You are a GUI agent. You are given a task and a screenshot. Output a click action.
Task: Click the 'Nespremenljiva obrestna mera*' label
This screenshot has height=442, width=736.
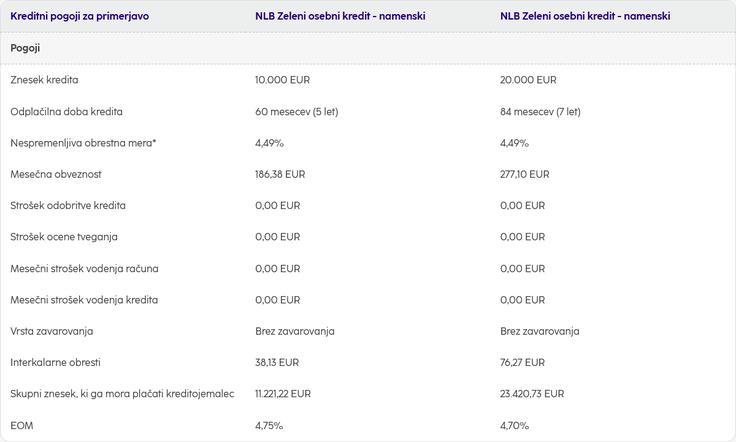click(x=83, y=143)
